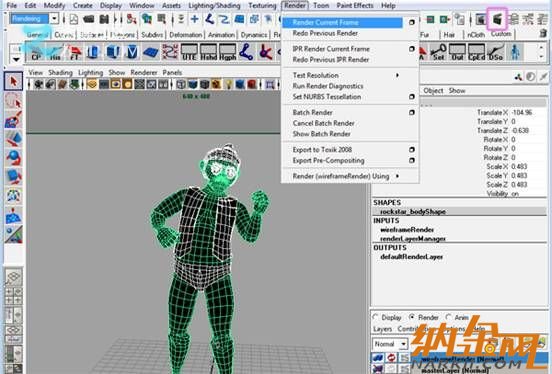Open the Rendering menu set dropdown
552x374 pixels.
point(54,19)
